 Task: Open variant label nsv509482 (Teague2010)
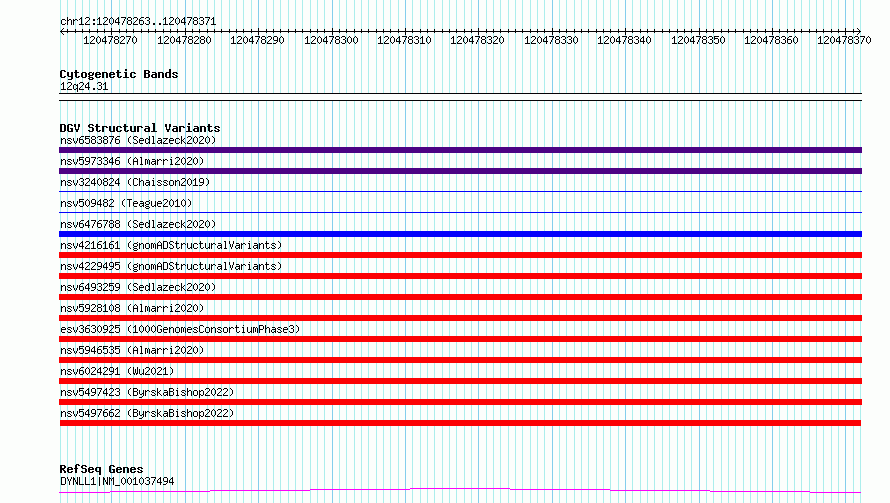coord(126,203)
